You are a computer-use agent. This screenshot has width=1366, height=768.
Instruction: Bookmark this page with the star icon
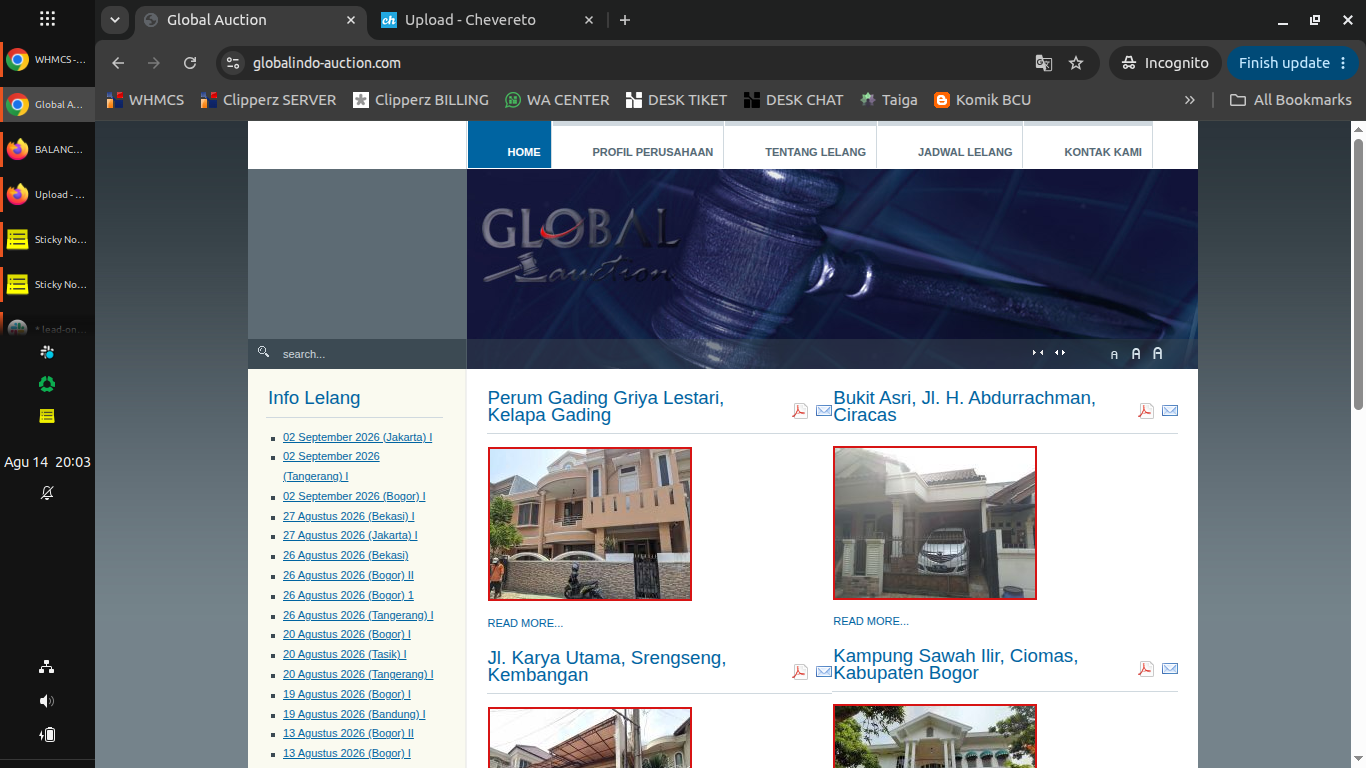pyautogui.click(x=1076, y=63)
